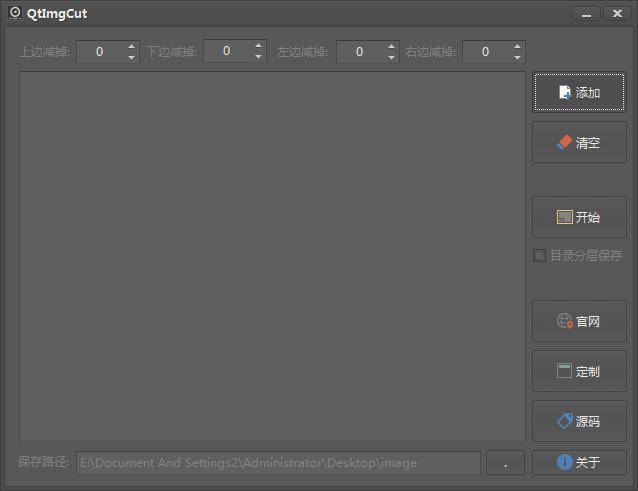Image resolution: width=638 pixels, height=491 pixels.
Task: Click the QtImgCut app icon in title bar
Action: [x=15, y=13]
